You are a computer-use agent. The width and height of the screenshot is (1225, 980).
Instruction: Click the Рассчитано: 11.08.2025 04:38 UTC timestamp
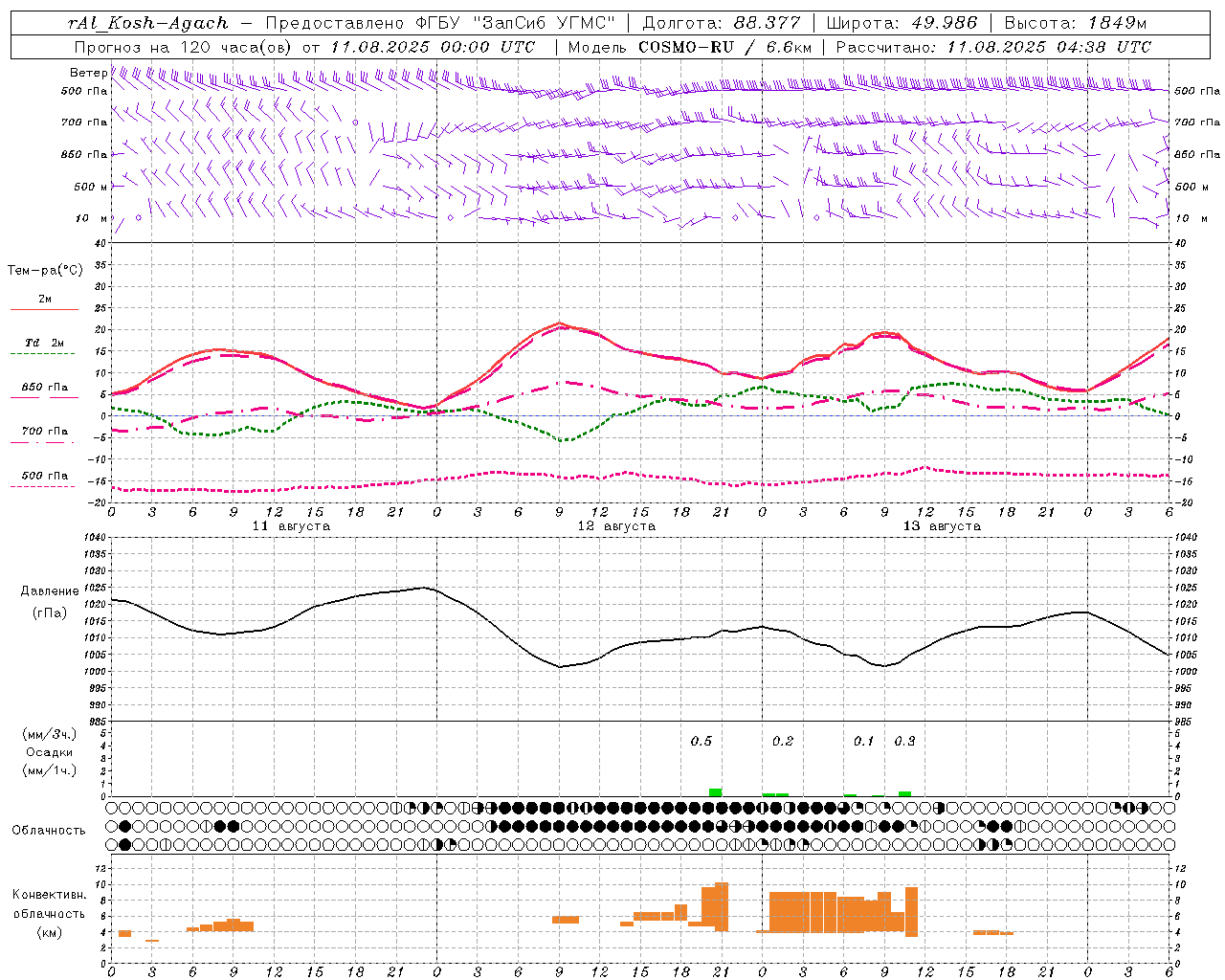[x=993, y=47]
